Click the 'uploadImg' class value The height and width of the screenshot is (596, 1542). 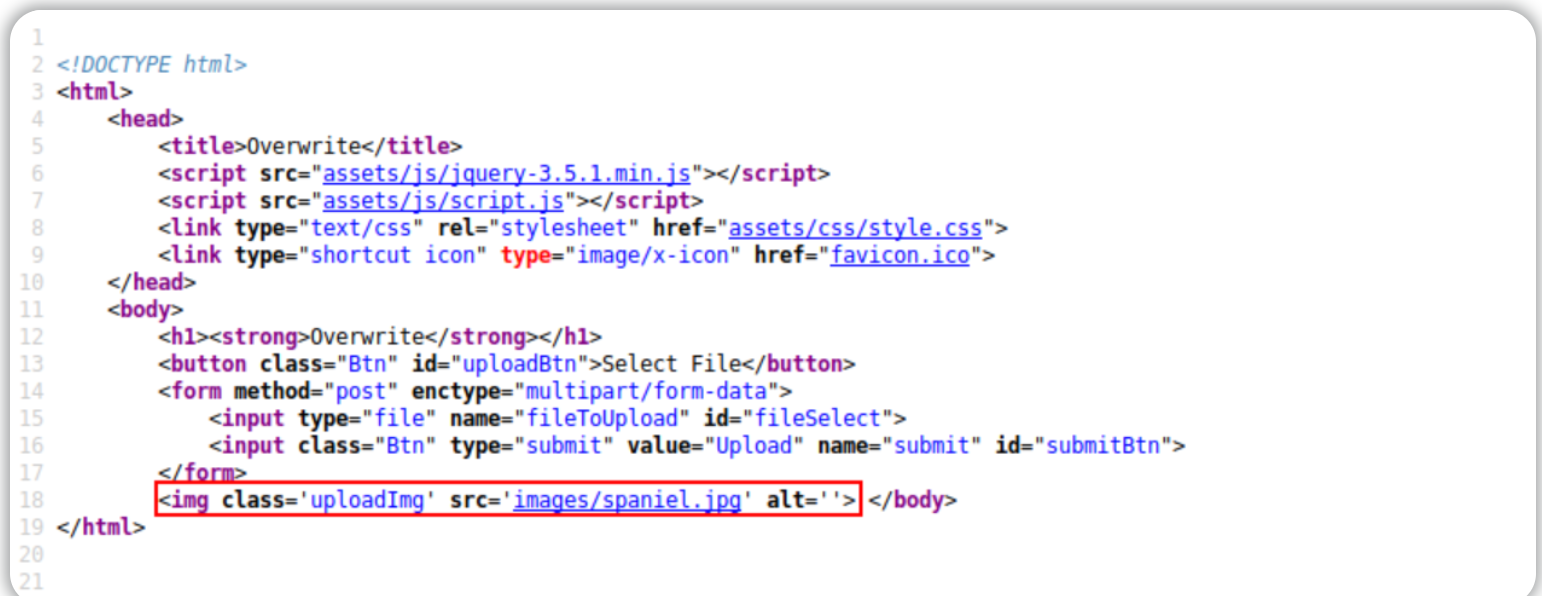coord(367,500)
